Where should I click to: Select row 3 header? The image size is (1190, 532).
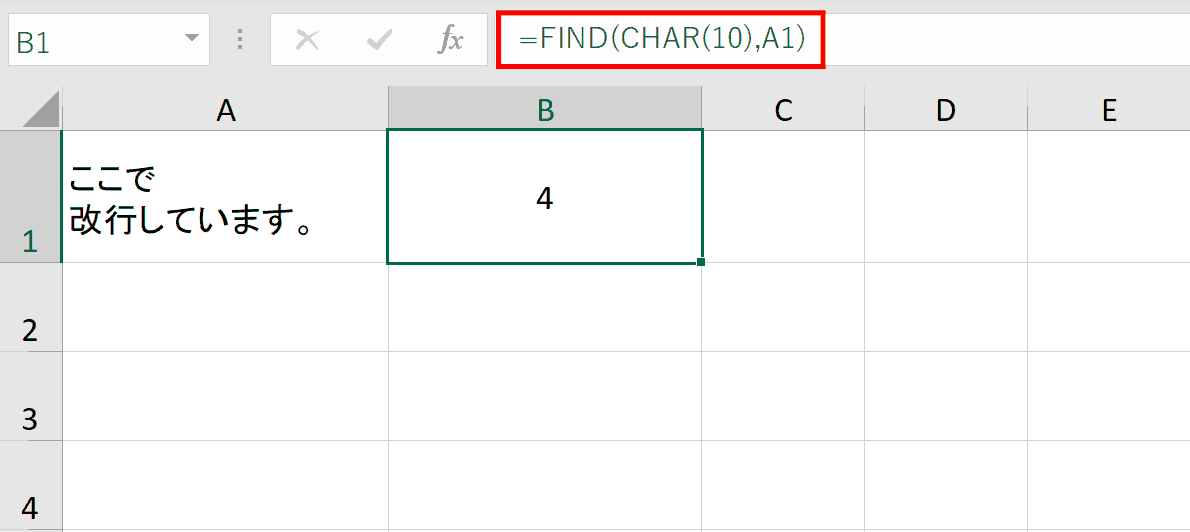click(30, 396)
